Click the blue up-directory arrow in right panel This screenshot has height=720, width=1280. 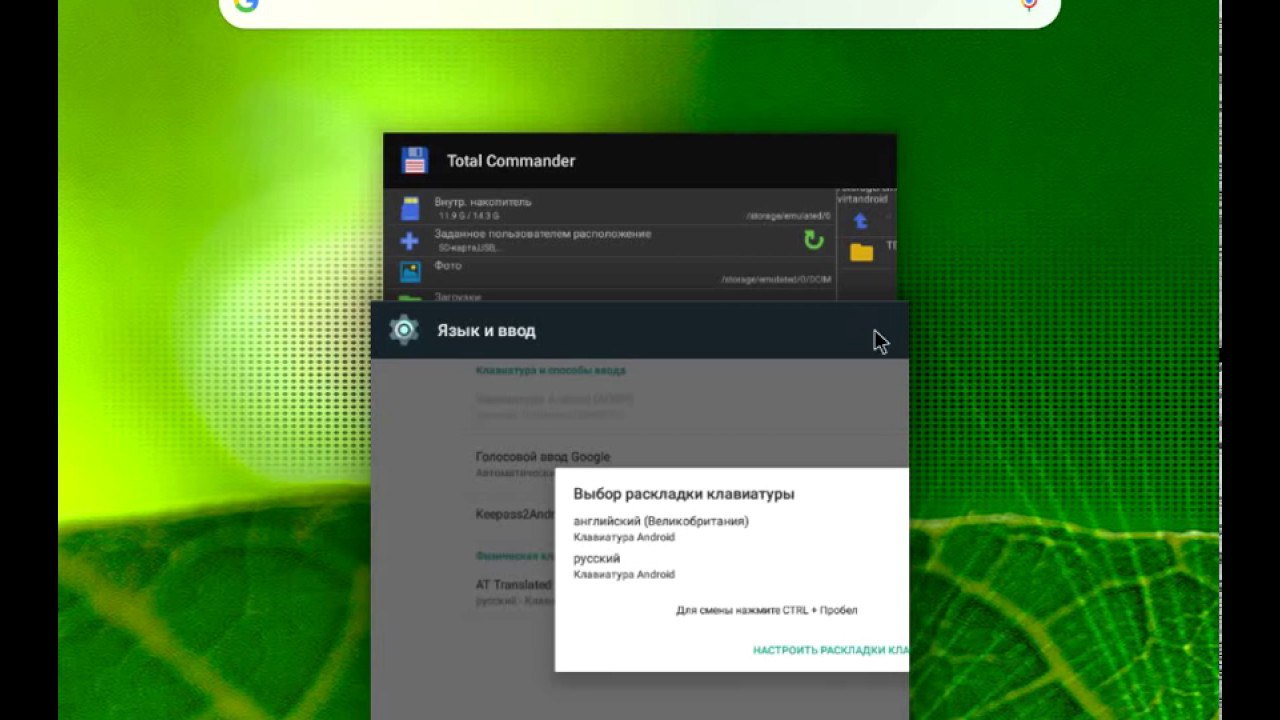(x=860, y=220)
